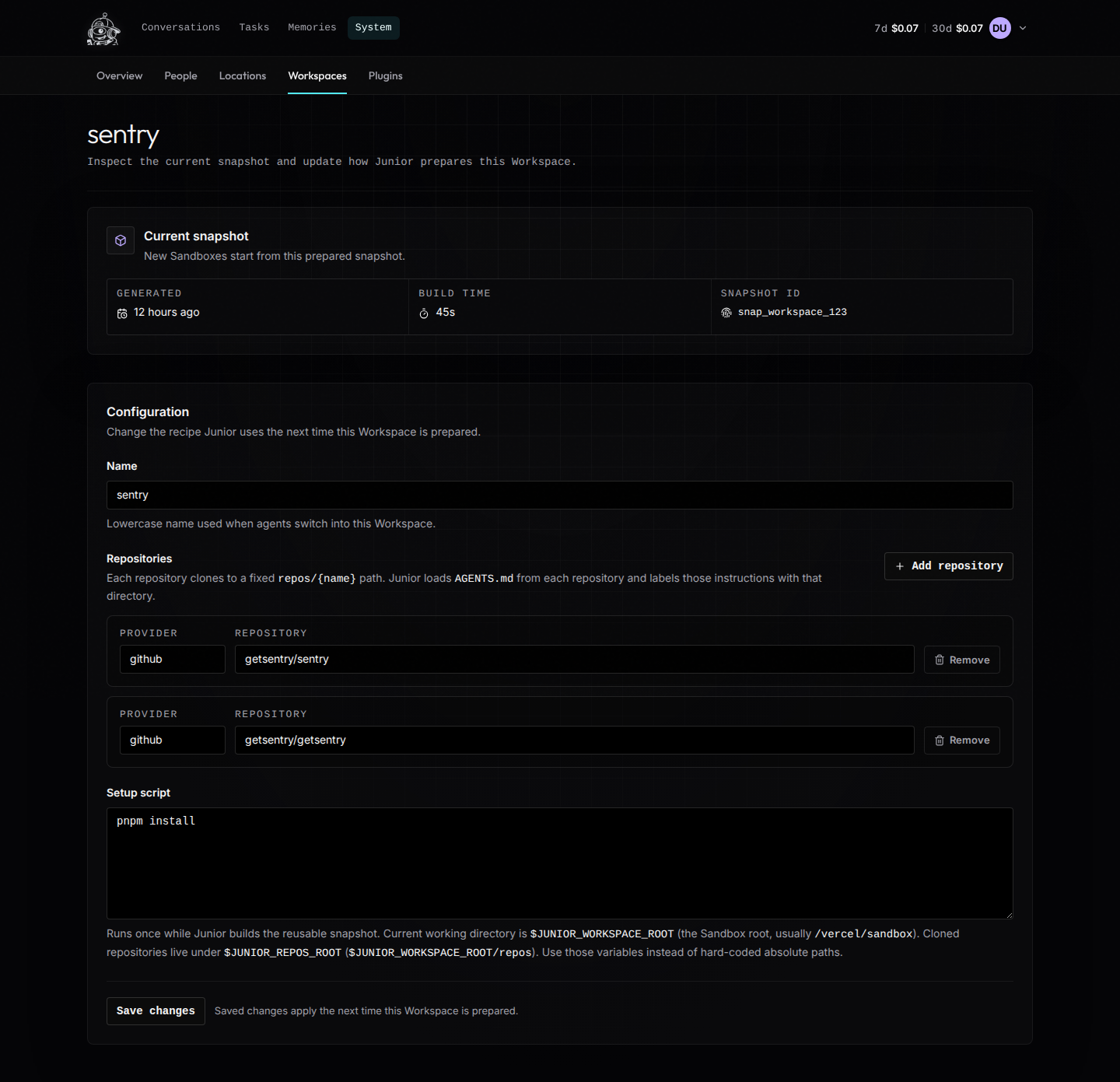Image resolution: width=1120 pixels, height=1082 pixels.
Task: Click the 12 hours ago generated value
Action: [166, 313]
